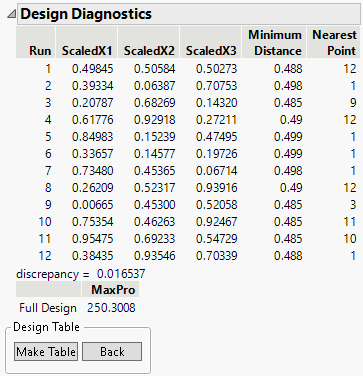Select ScaledX2 value 0.68269
The width and height of the screenshot is (363, 376).
coord(155,103)
